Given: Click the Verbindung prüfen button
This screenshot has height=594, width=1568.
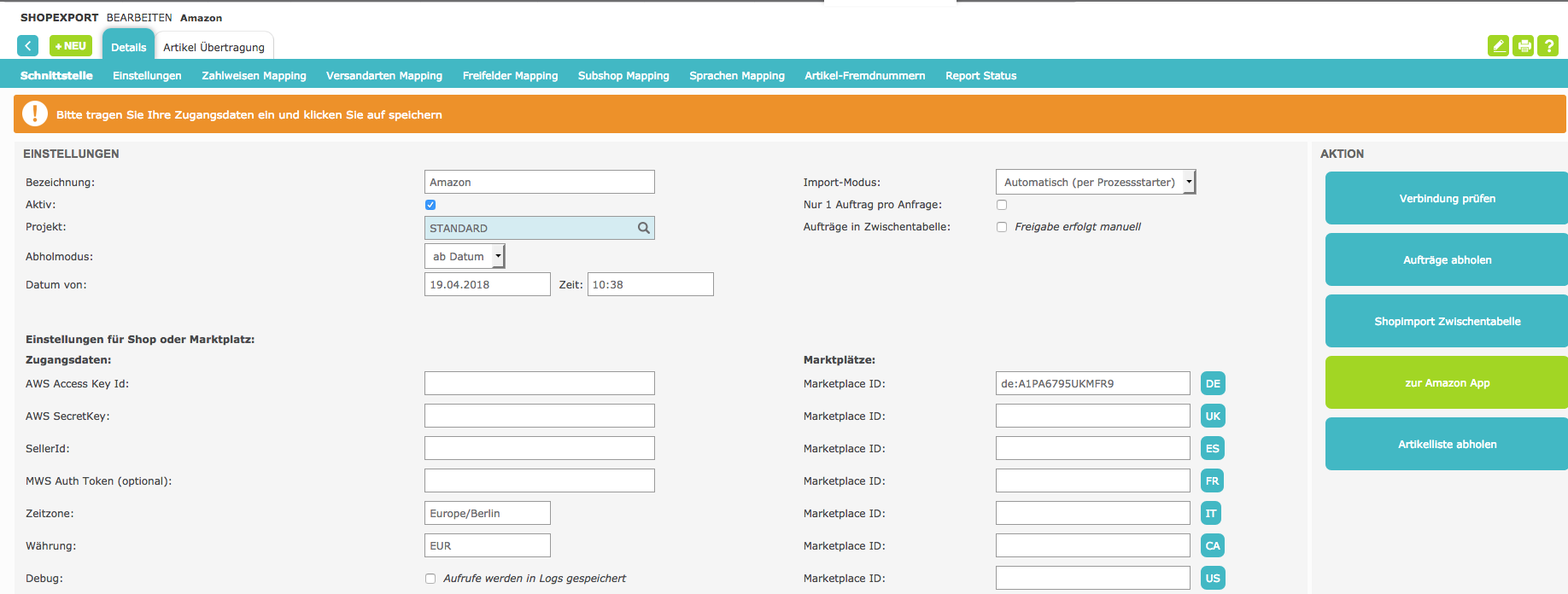Looking at the screenshot, I should (1447, 199).
